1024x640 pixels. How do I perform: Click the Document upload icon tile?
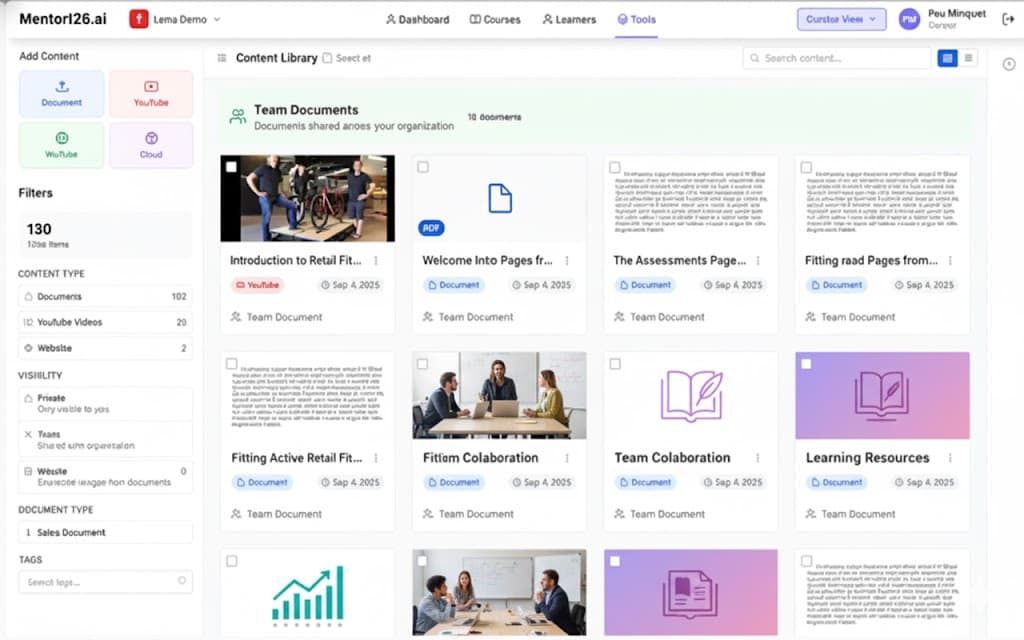(61, 94)
